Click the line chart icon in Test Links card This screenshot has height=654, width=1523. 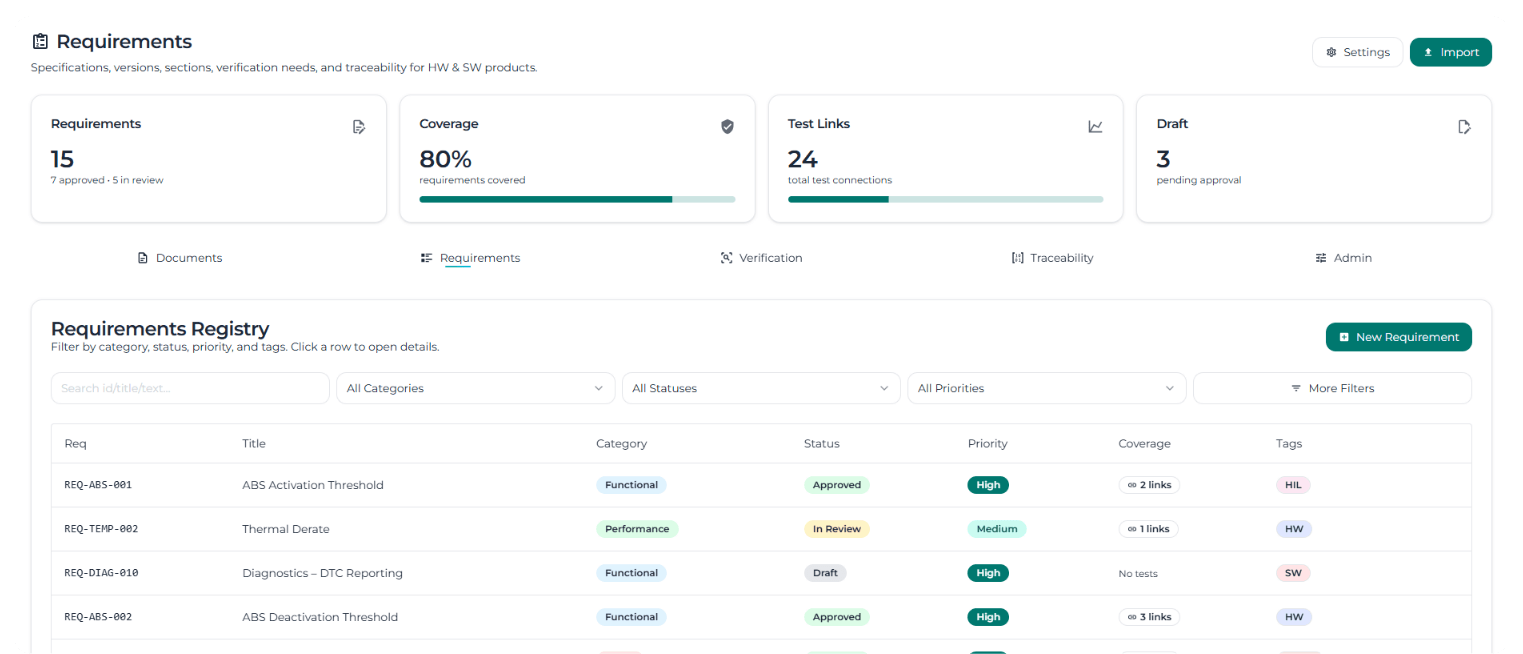[1095, 127]
